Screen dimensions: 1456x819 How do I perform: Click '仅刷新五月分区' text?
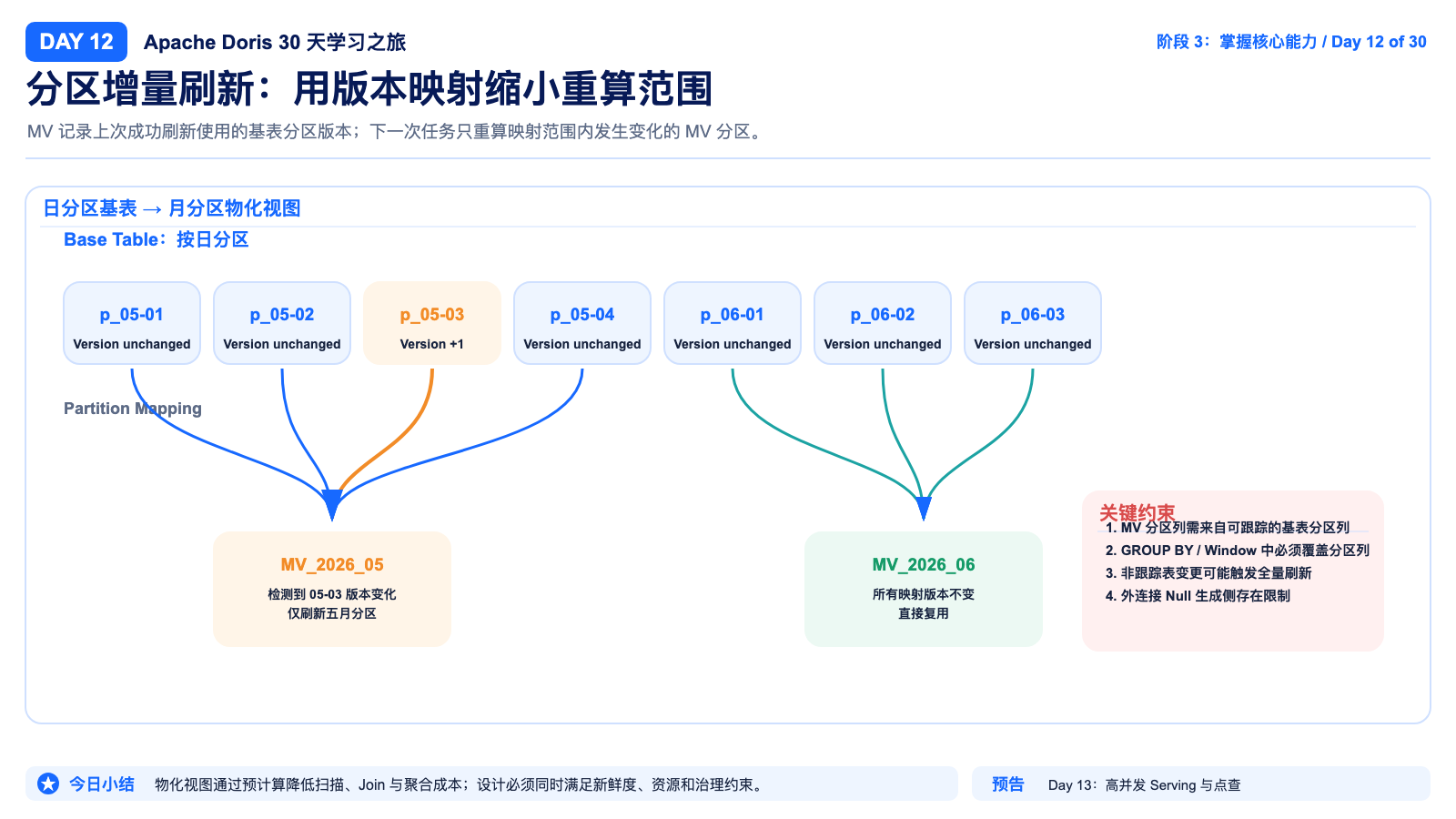point(332,613)
